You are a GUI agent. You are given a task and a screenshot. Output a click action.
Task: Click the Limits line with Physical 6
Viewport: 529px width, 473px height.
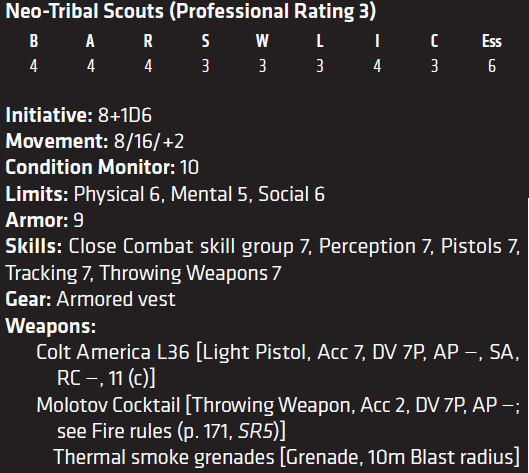click(x=165, y=194)
